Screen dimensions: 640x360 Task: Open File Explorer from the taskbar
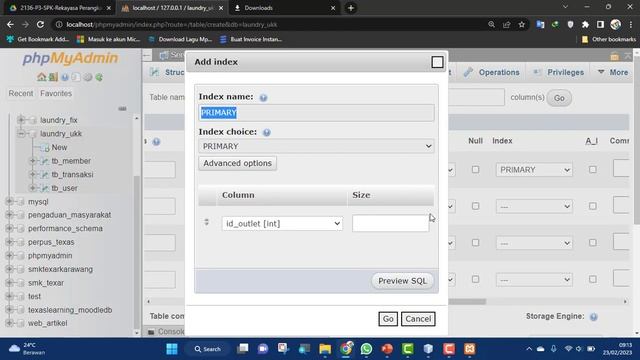[x=325, y=349]
